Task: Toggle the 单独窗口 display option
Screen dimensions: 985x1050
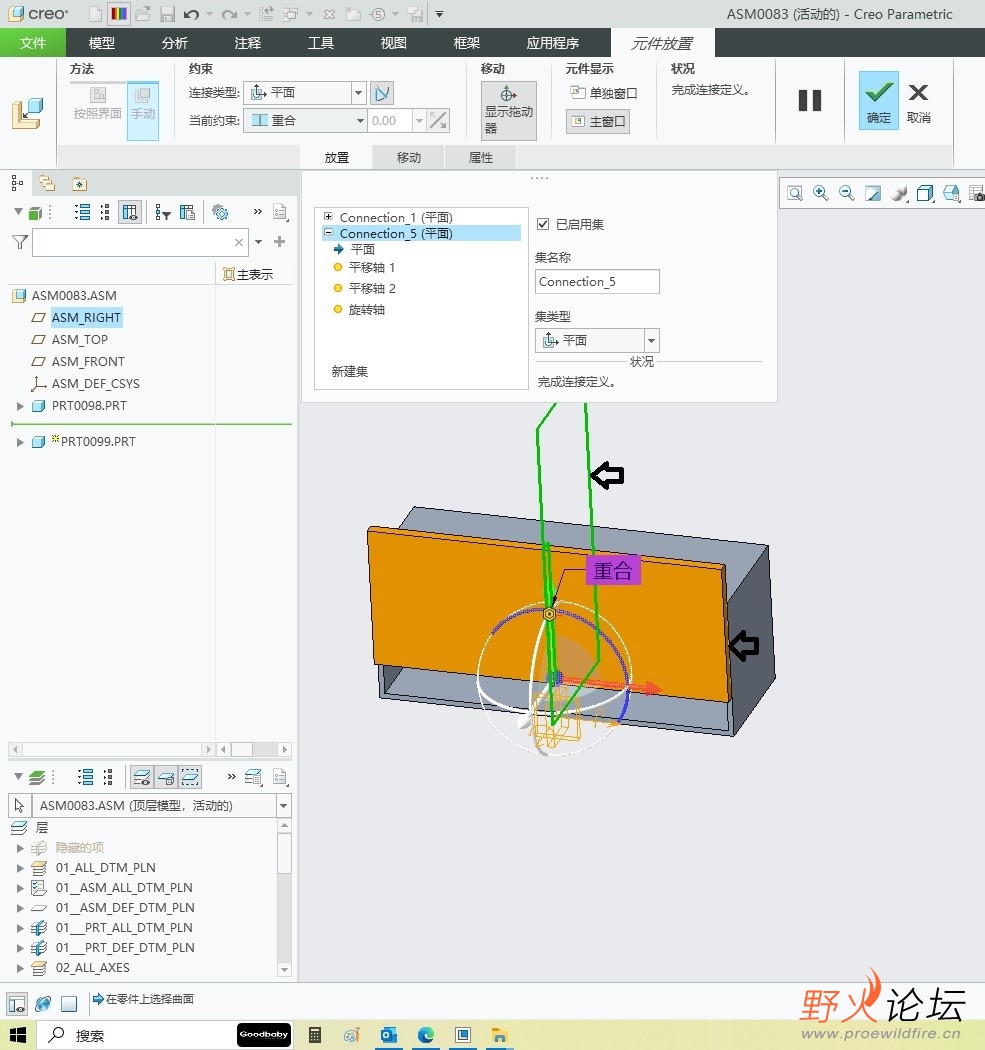Action: (603, 93)
